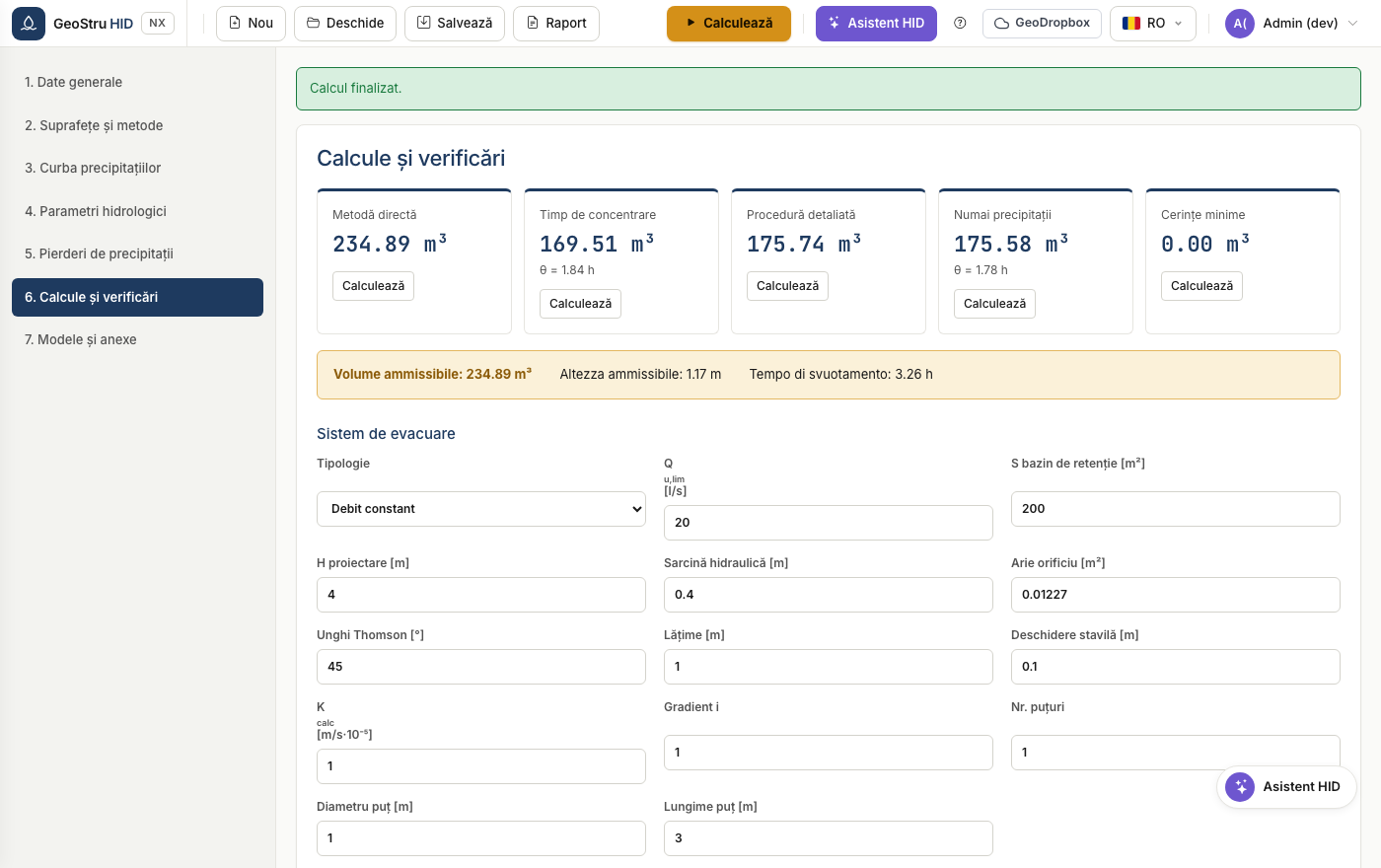
Task: Expand the Admin (dev) user menu
Action: click(1293, 23)
